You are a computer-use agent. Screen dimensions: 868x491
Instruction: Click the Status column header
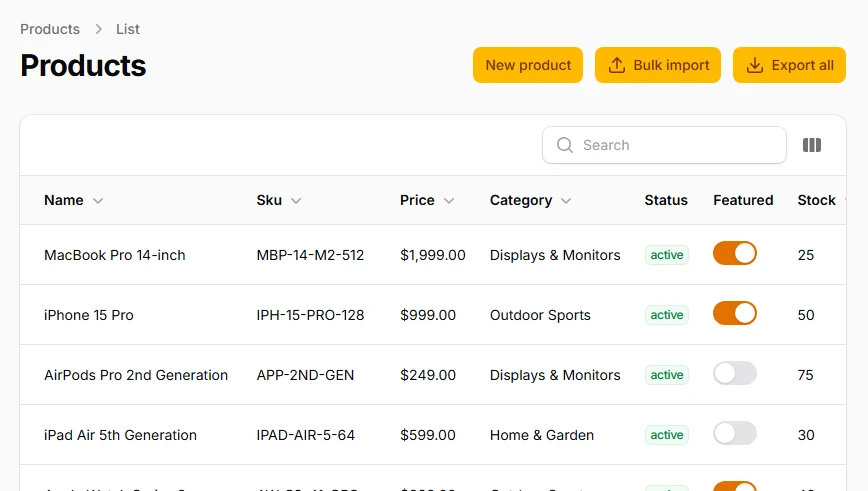666,200
